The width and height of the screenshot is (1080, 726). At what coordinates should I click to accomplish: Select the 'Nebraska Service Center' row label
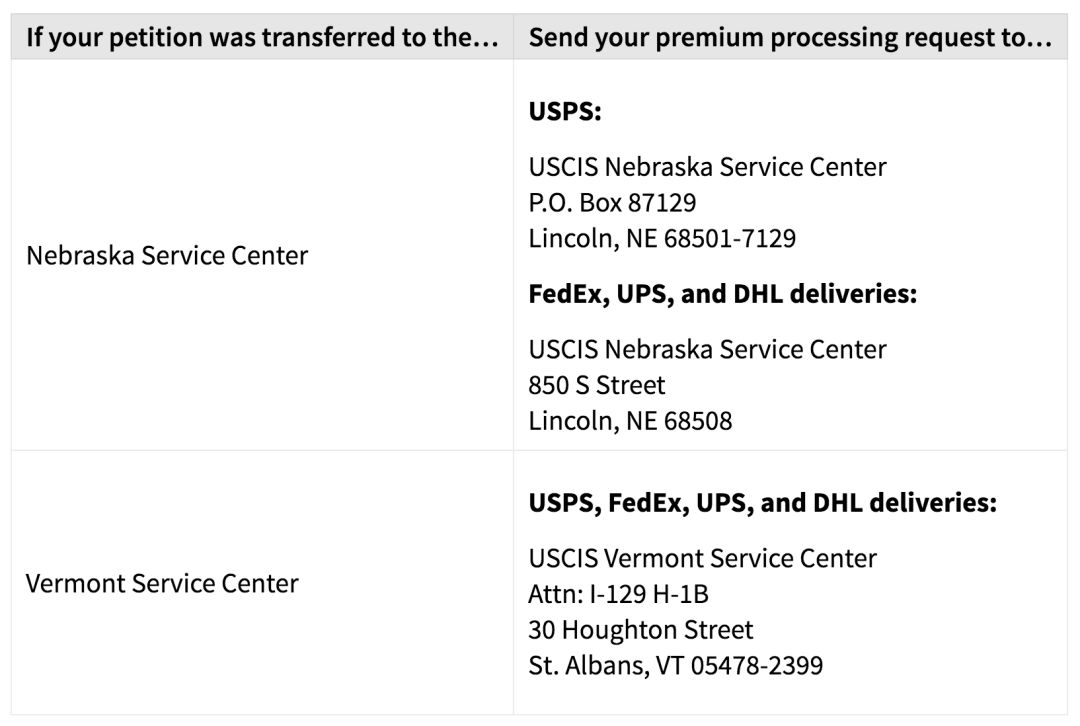[x=167, y=255]
